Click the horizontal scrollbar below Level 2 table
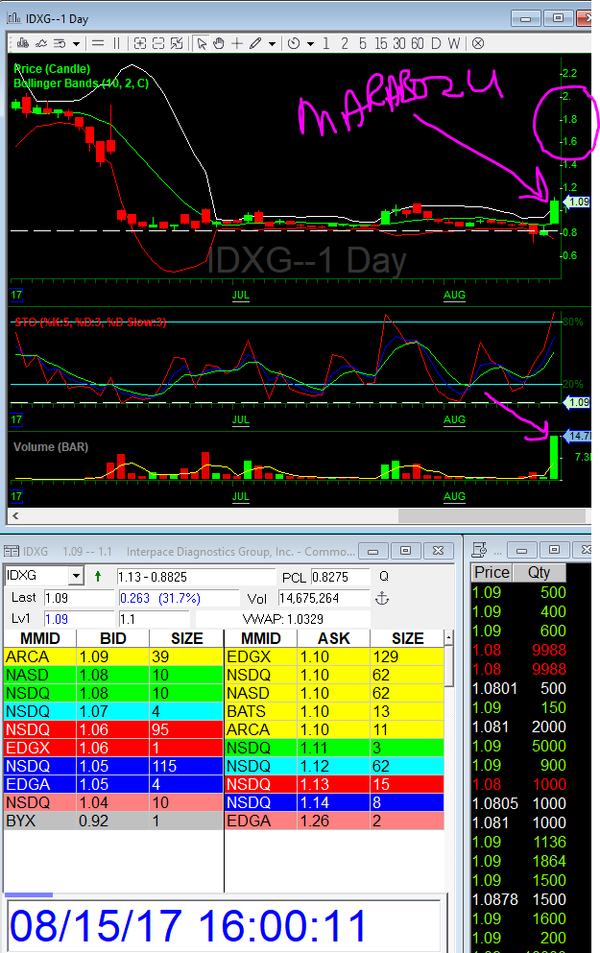The image size is (600, 953). [29, 894]
